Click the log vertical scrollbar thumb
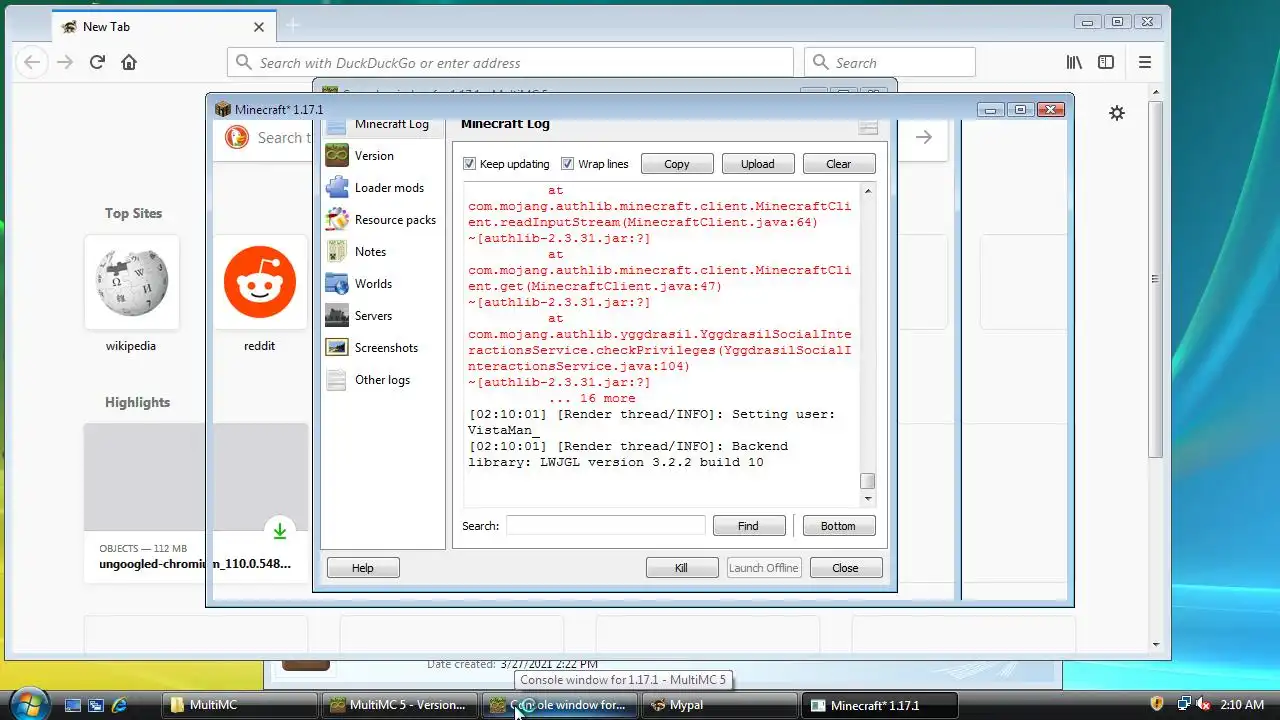 coord(867,481)
